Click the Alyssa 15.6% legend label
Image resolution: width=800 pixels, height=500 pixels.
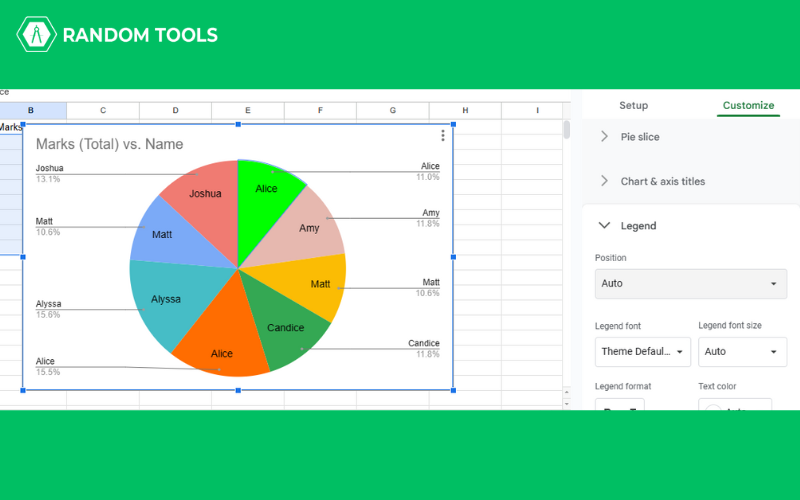[x=48, y=309]
